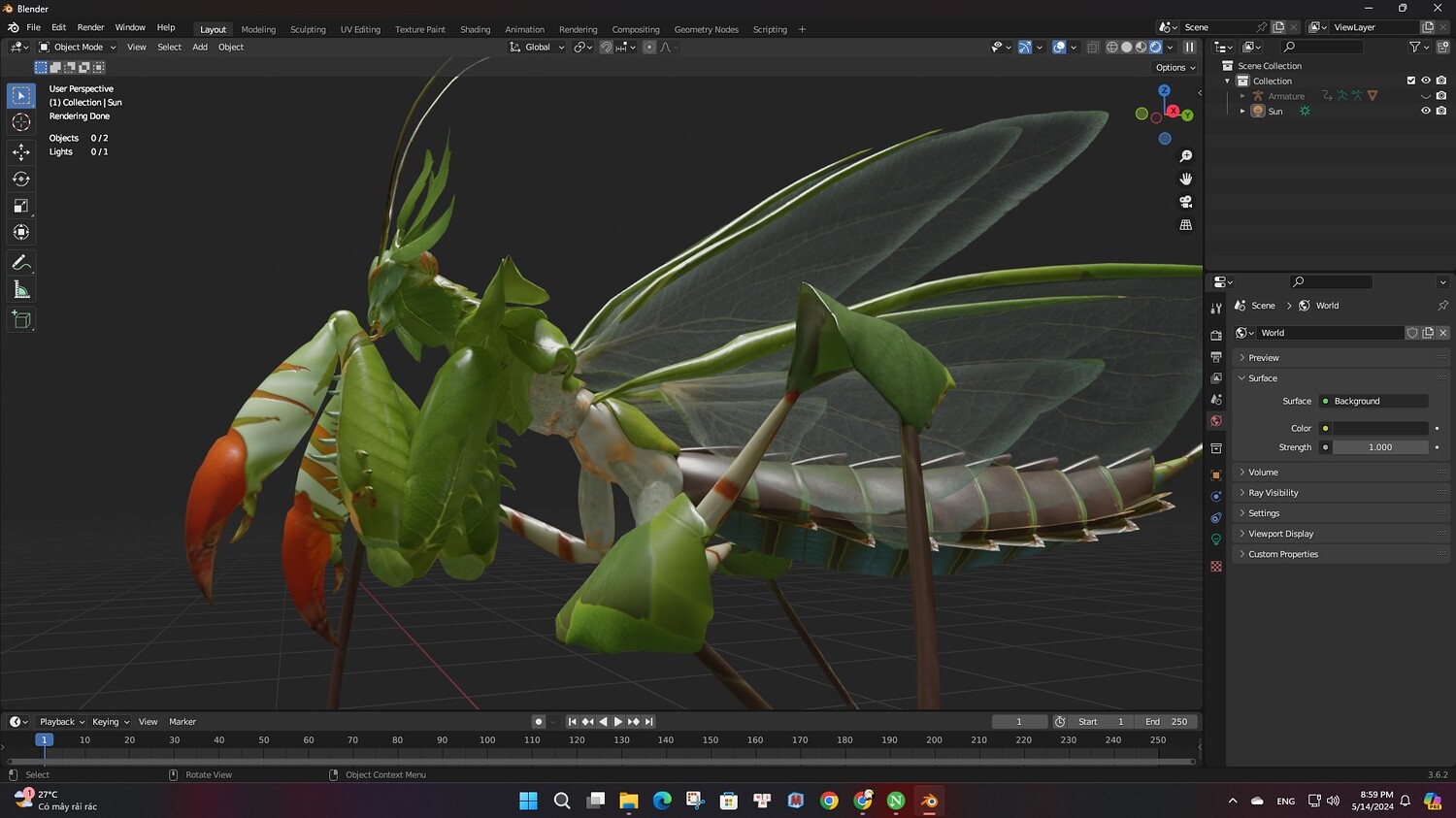The width and height of the screenshot is (1456, 818).
Task: Select the Add Cube tool
Action: point(21,320)
